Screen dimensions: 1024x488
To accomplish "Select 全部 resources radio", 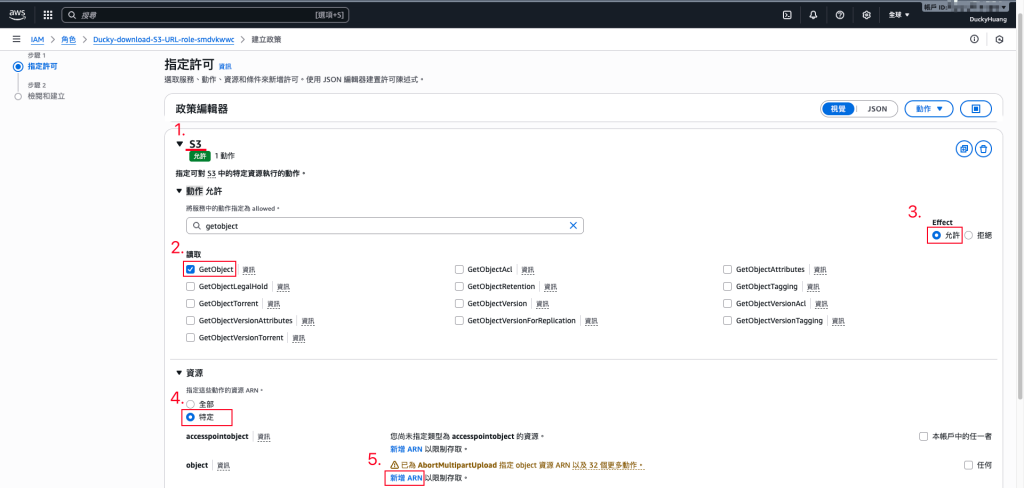I will click(191, 404).
